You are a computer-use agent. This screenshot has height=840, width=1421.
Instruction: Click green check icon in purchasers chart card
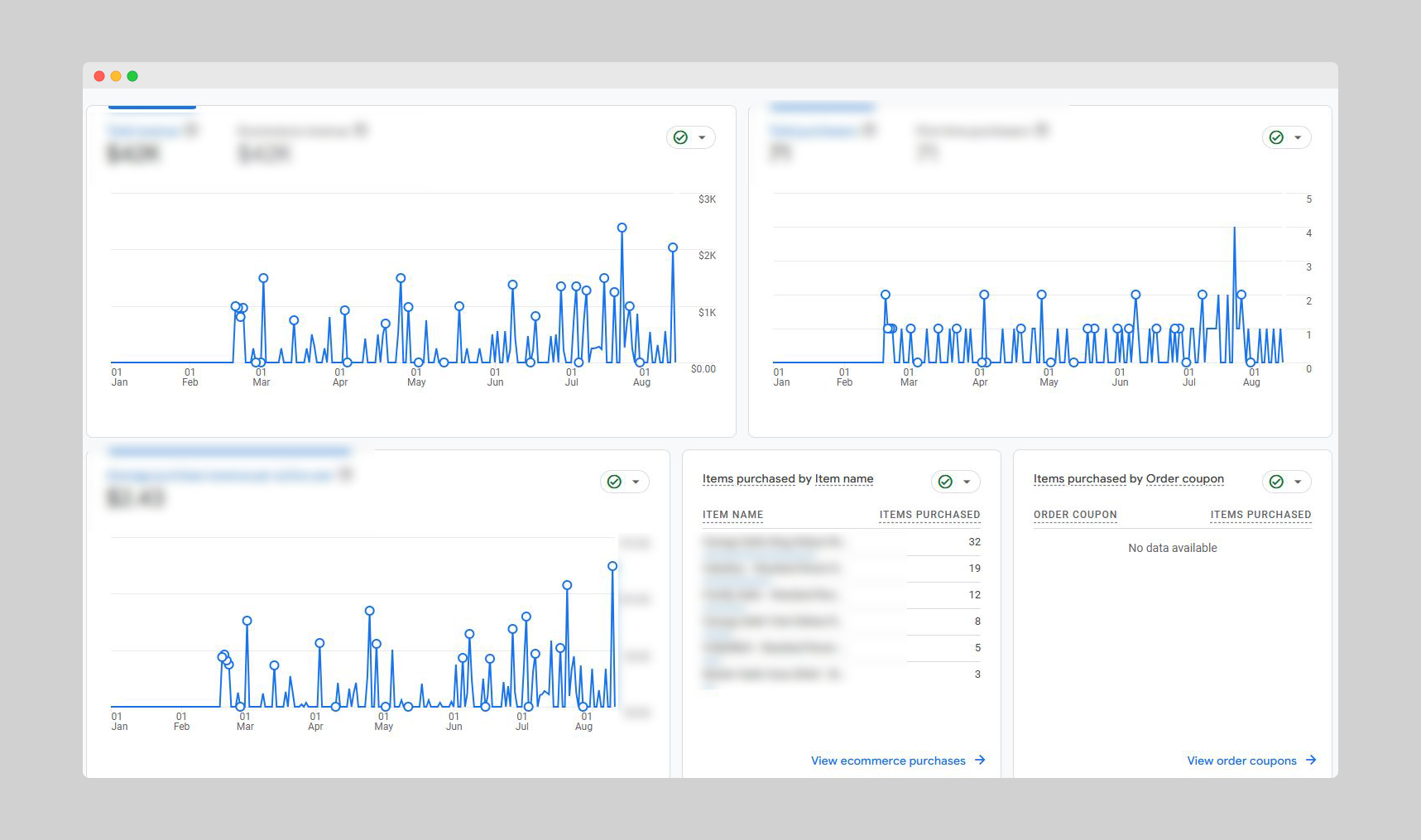tap(1276, 137)
